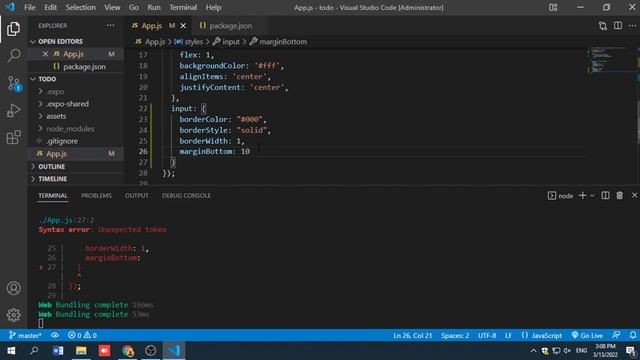Viewport: 640px width, 360px height.
Task: Open the Explorer view in activity bar
Action: click(x=13, y=29)
